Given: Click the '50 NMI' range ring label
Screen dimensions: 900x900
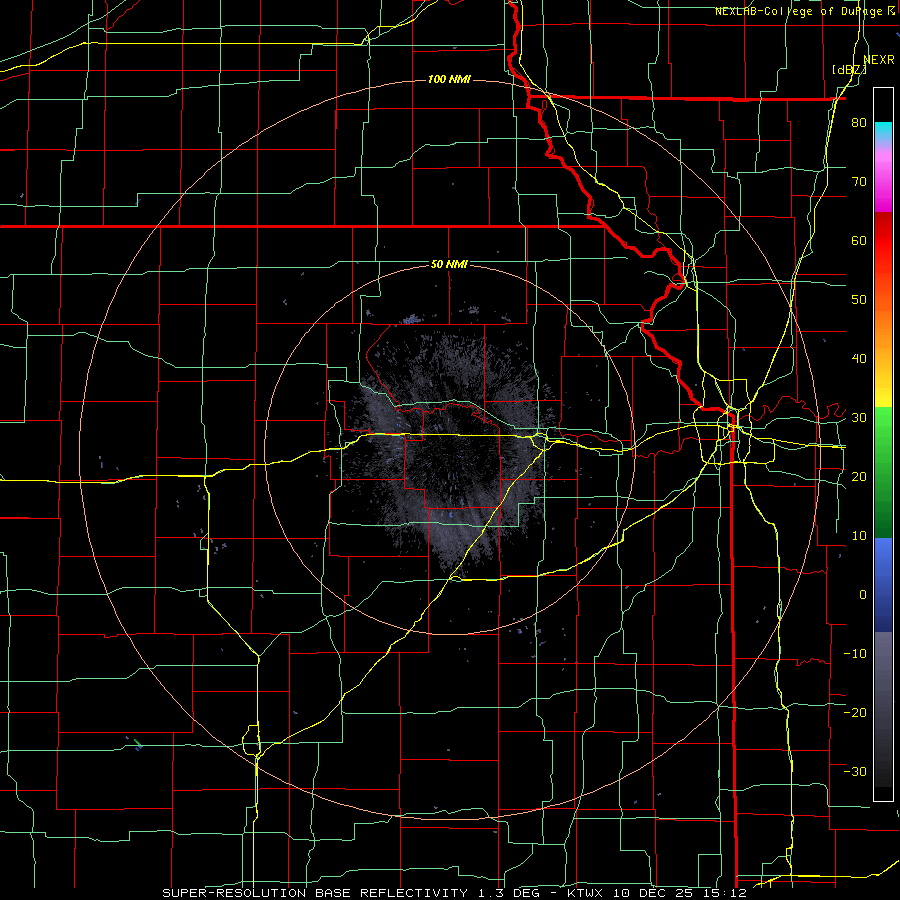Looking at the screenshot, I should (x=449, y=265).
